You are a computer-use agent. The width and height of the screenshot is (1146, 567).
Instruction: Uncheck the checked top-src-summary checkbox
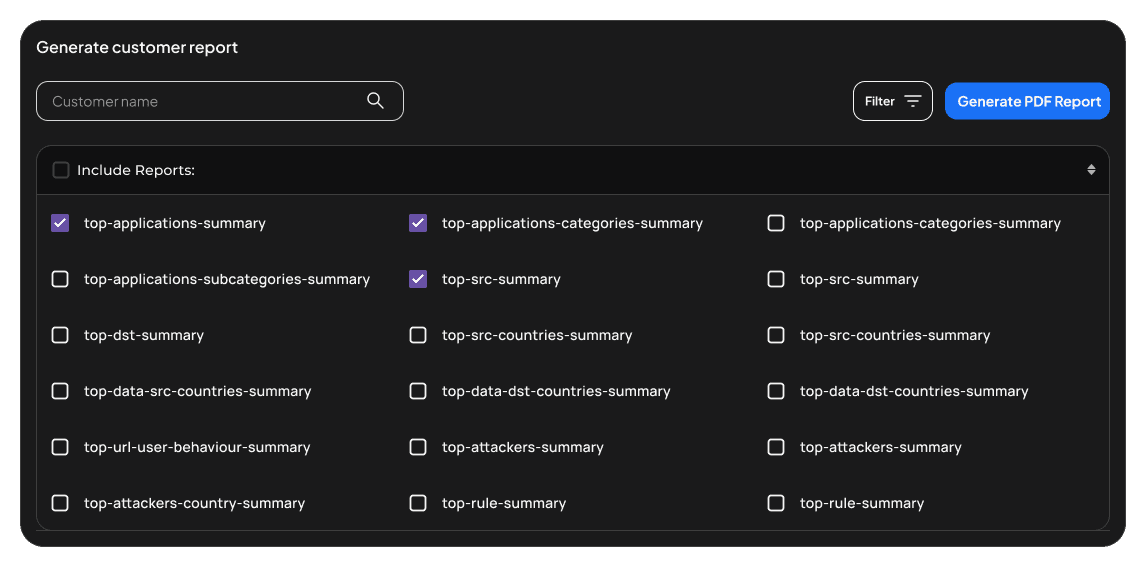click(418, 279)
